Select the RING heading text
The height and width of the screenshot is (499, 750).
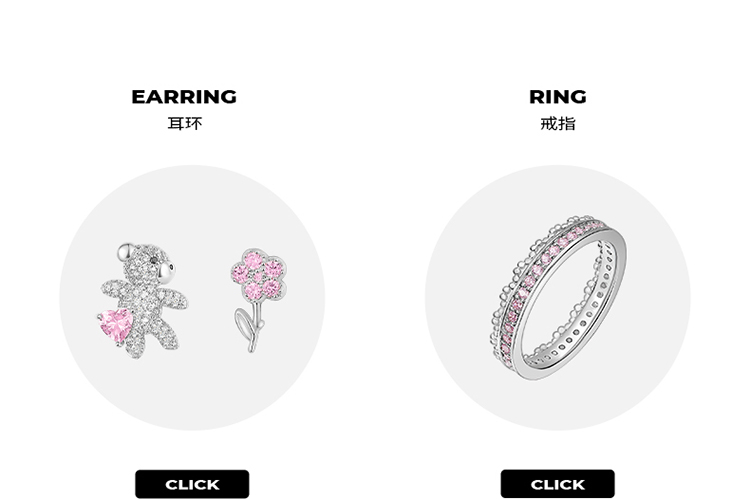click(x=558, y=97)
